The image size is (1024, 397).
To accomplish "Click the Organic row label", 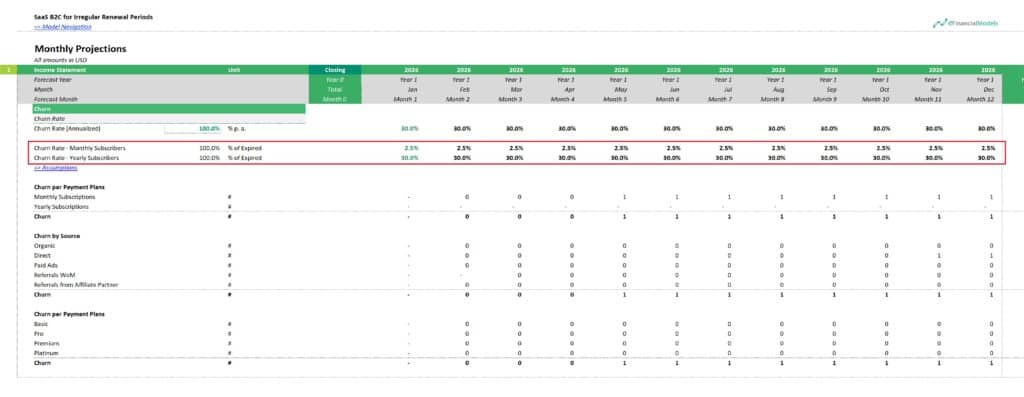I will 43,246.
